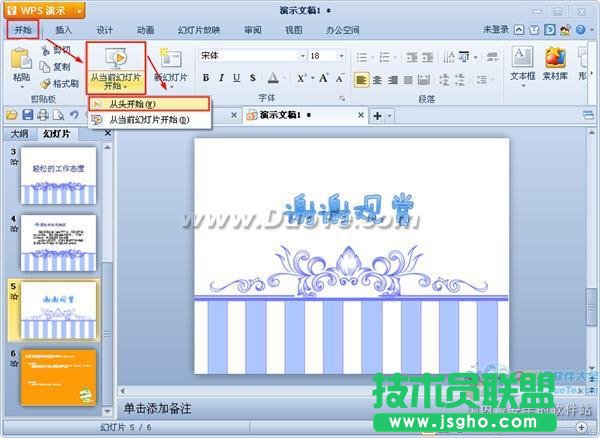Undo the last action
The image size is (600, 438).
point(74,114)
